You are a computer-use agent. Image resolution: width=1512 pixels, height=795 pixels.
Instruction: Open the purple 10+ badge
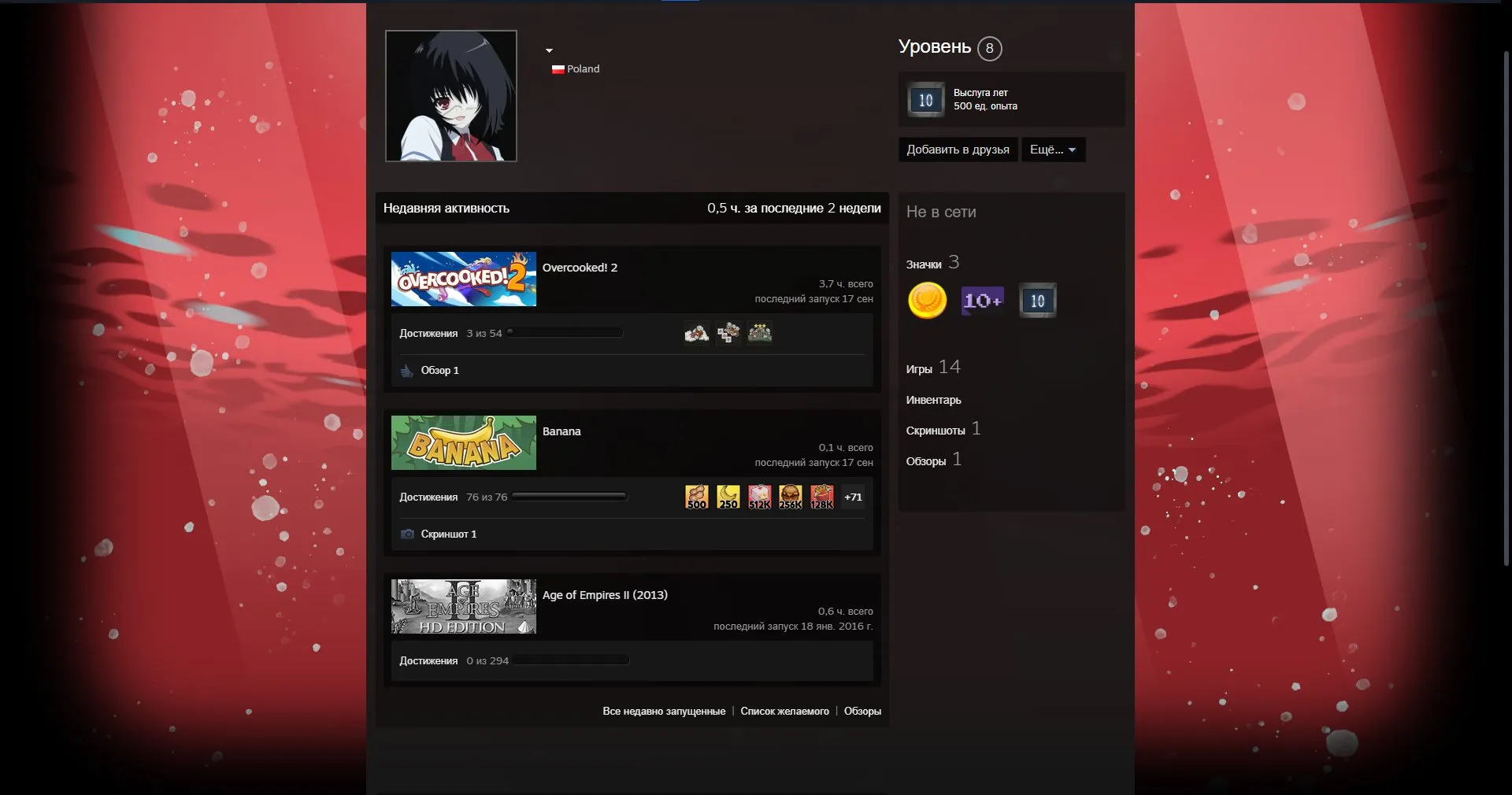[x=982, y=300]
